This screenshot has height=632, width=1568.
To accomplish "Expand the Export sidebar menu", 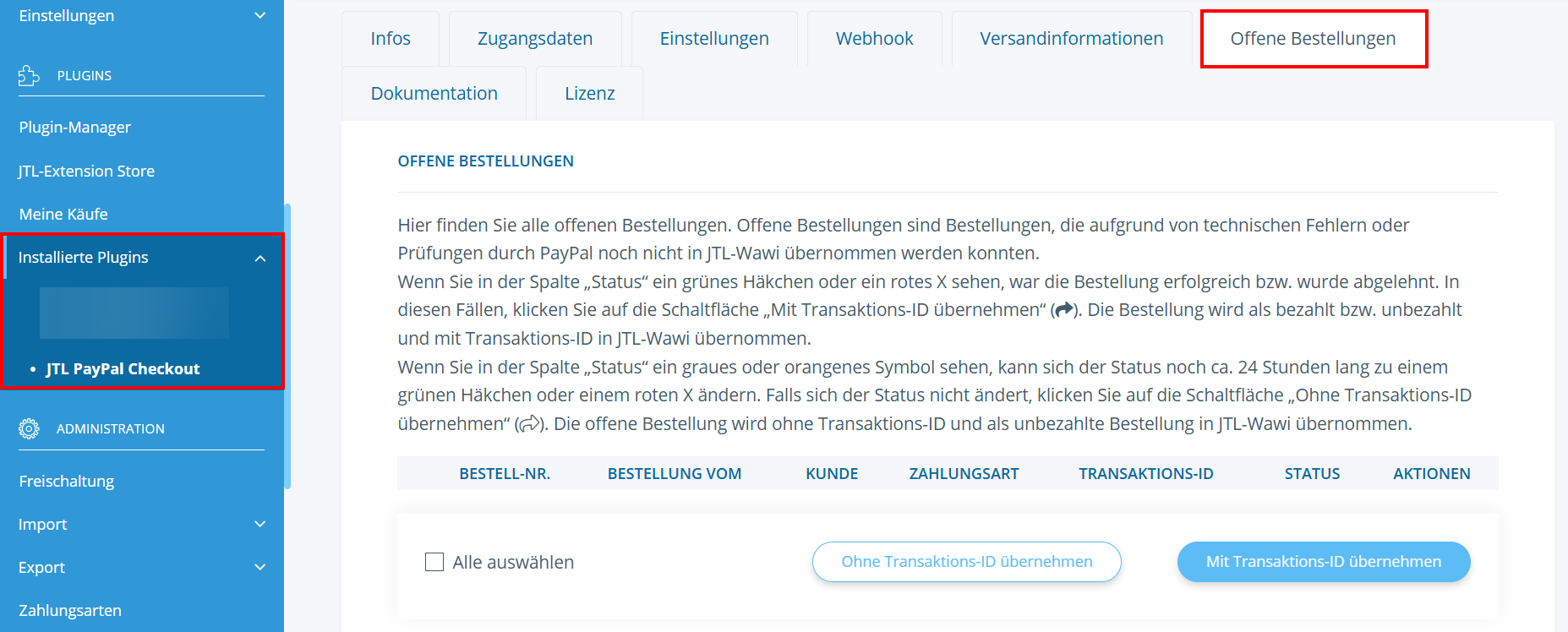I will click(x=260, y=568).
